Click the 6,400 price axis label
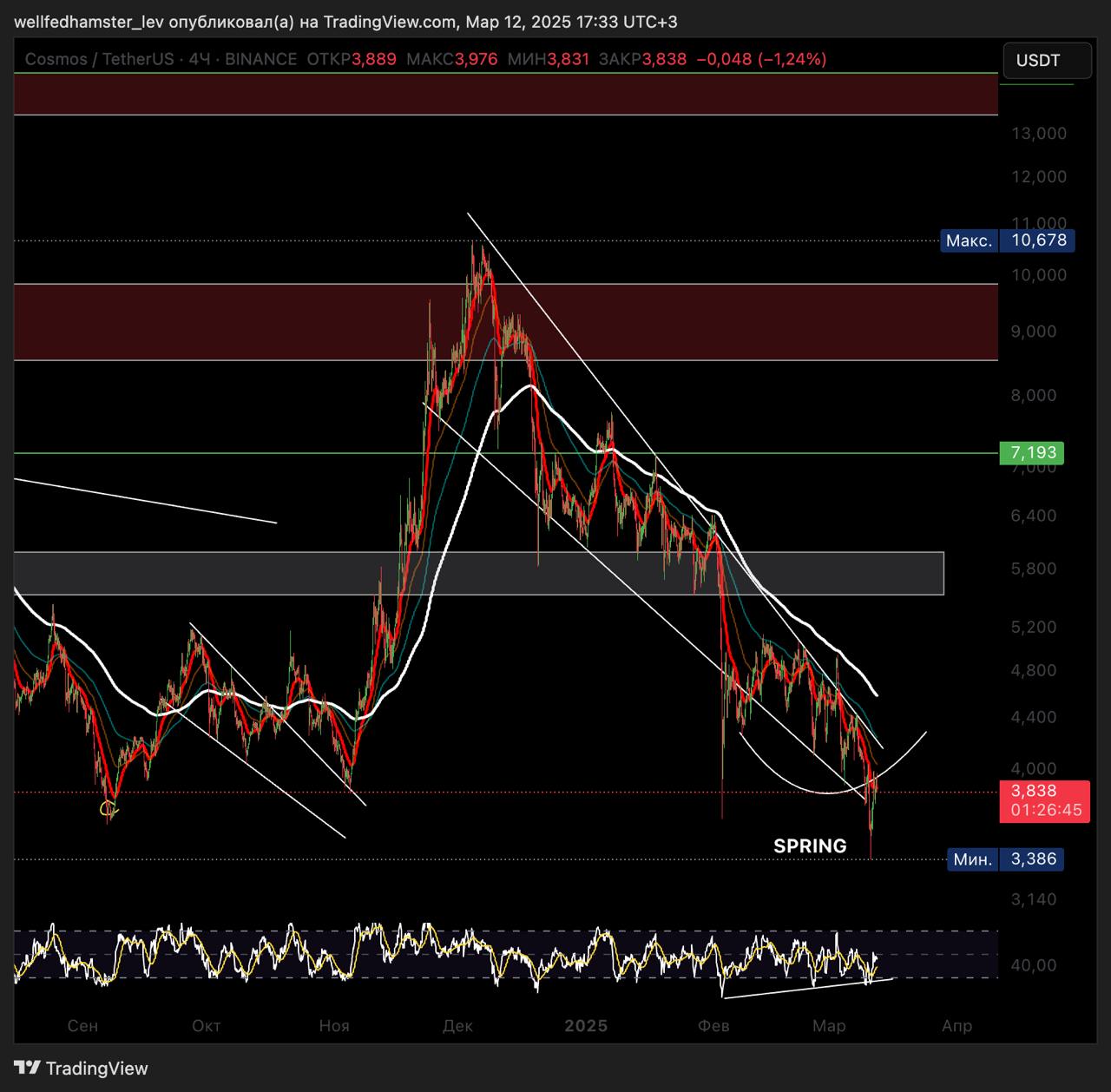Image resolution: width=1111 pixels, height=1092 pixels. (x=1034, y=516)
